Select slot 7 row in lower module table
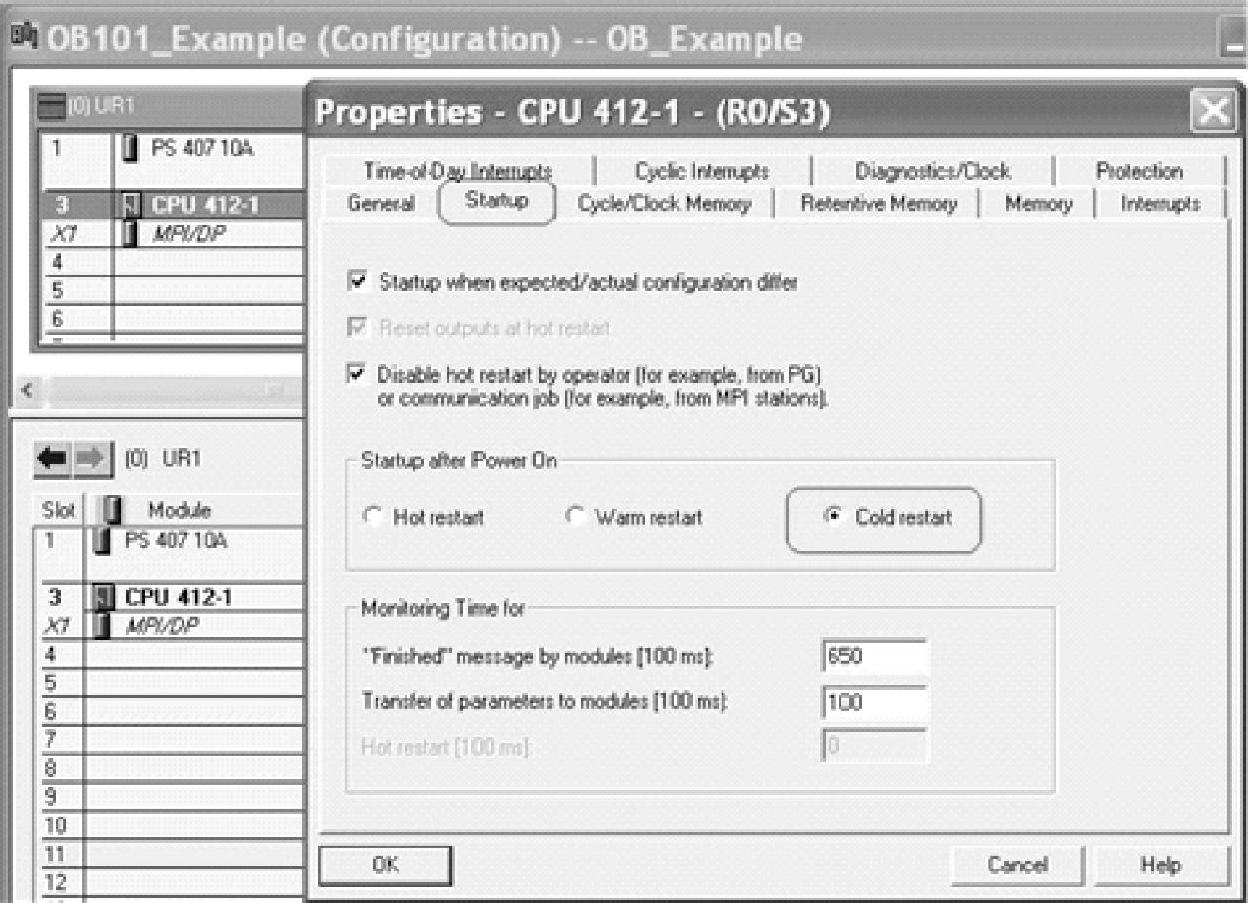The width and height of the screenshot is (1248, 903). pyautogui.click(x=170, y=740)
